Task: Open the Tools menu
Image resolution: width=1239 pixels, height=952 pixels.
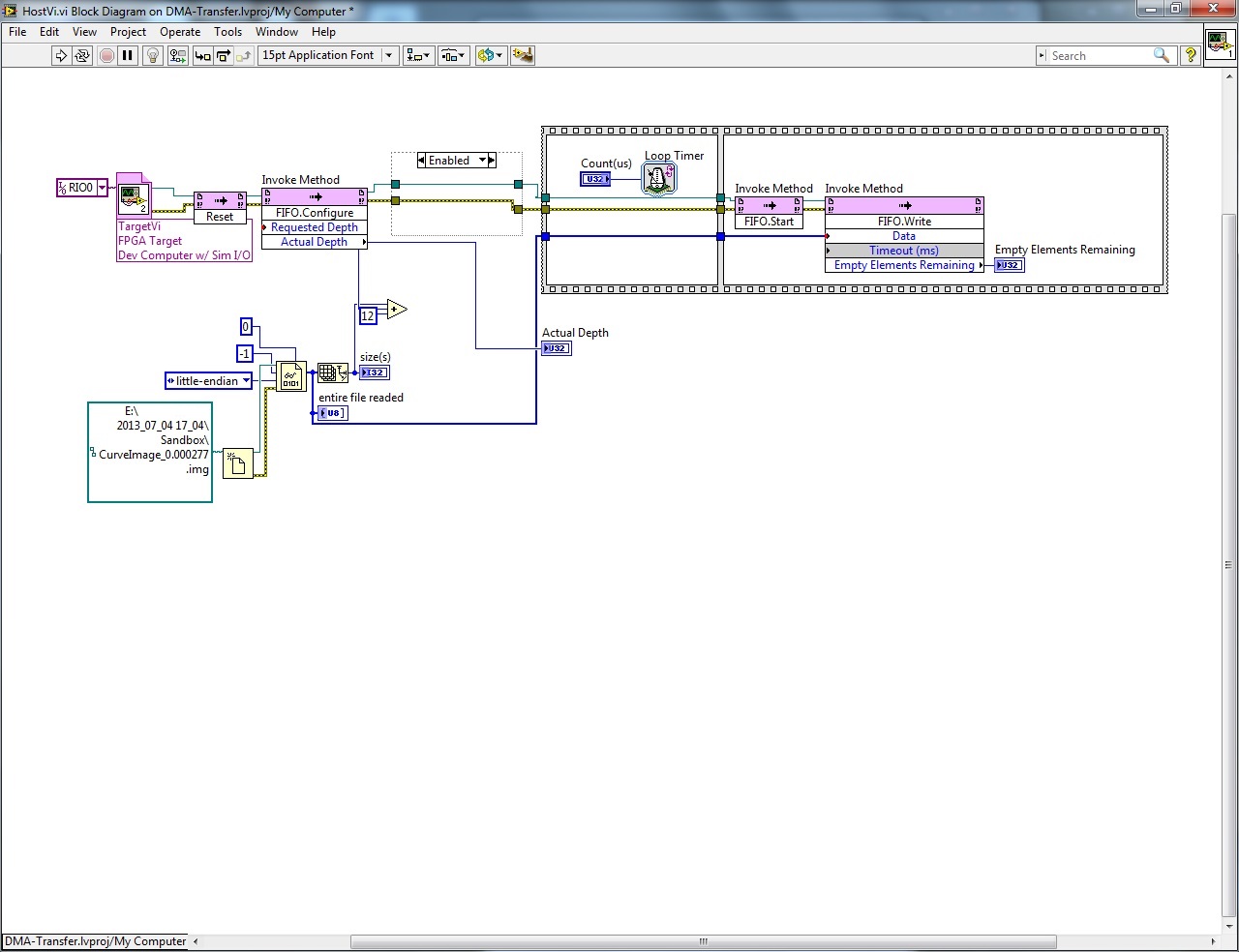Action: pyautogui.click(x=227, y=32)
